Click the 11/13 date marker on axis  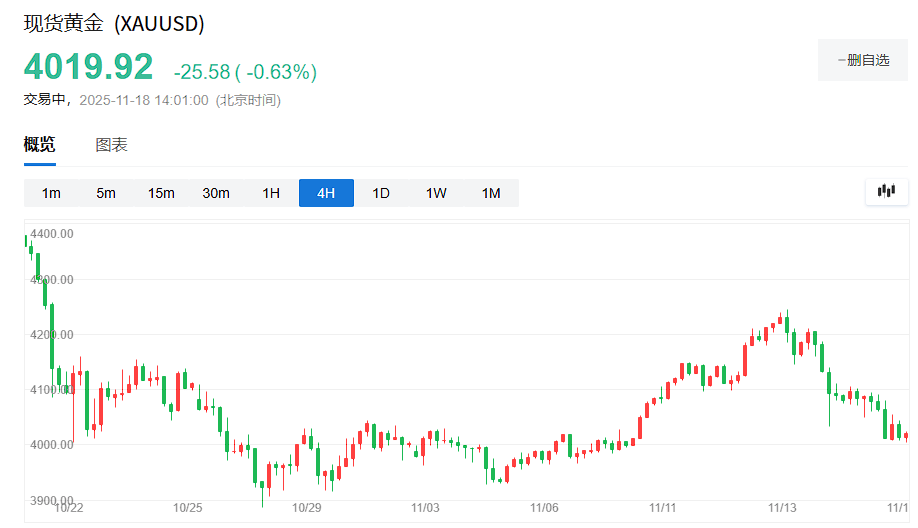[x=782, y=508]
